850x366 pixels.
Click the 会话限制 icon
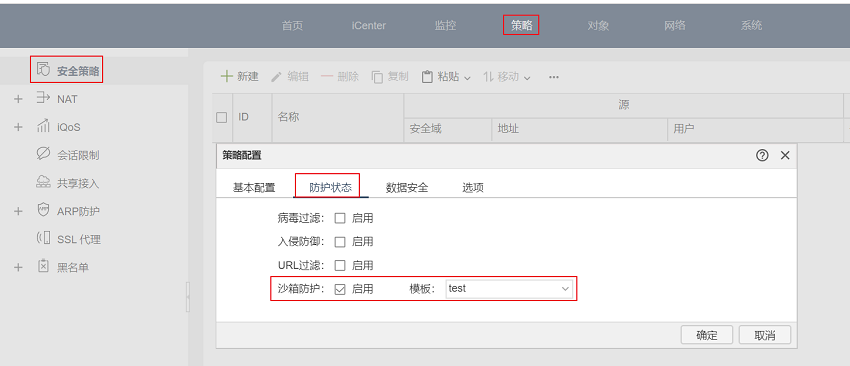click(43, 155)
